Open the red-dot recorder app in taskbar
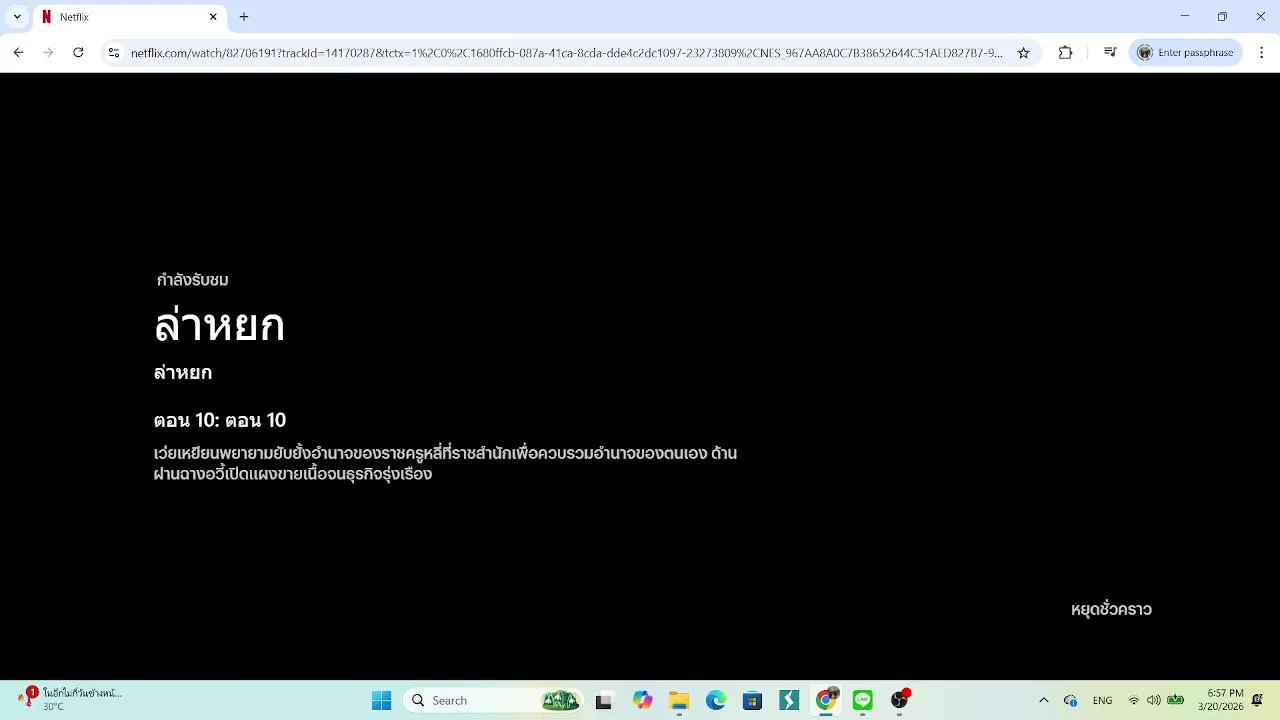 click(900, 701)
